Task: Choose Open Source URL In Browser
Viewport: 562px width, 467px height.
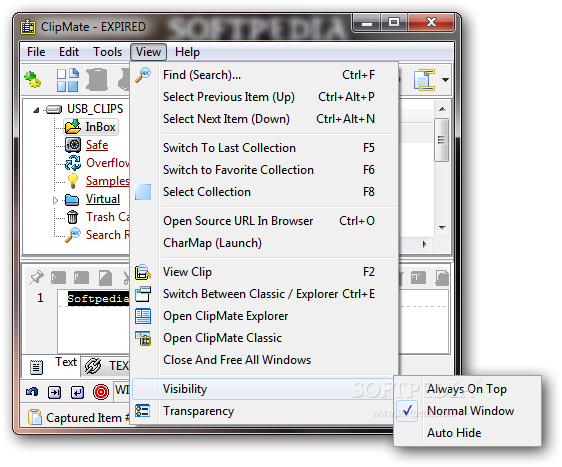Action: (x=265, y=221)
